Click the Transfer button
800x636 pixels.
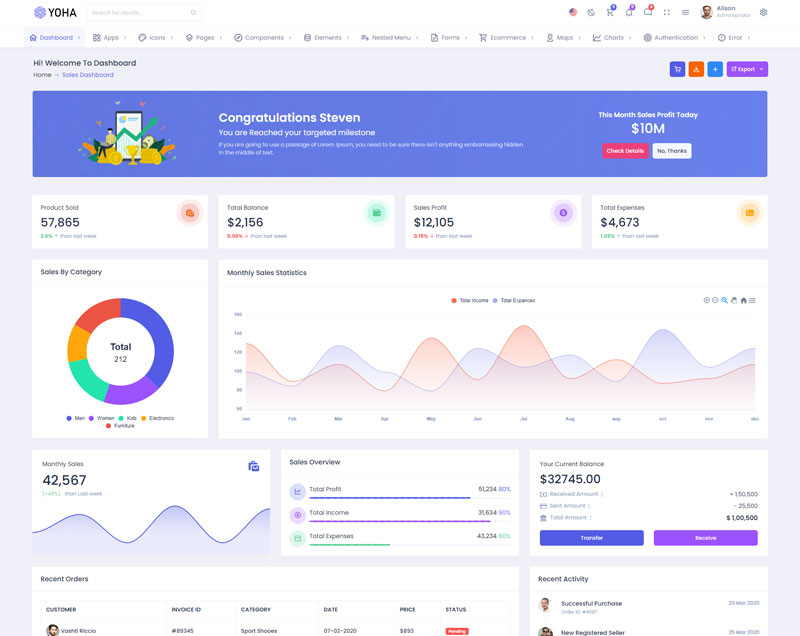pyautogui.click(x=591, y=538)
